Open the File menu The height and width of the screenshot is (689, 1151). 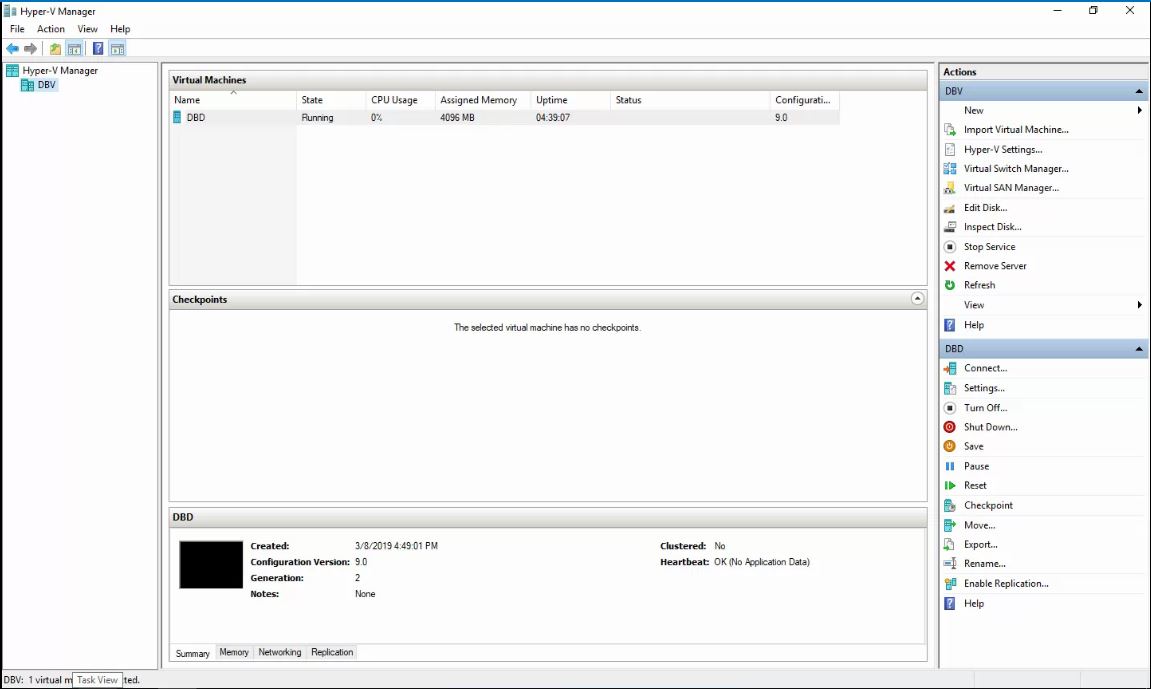point(17,29)
